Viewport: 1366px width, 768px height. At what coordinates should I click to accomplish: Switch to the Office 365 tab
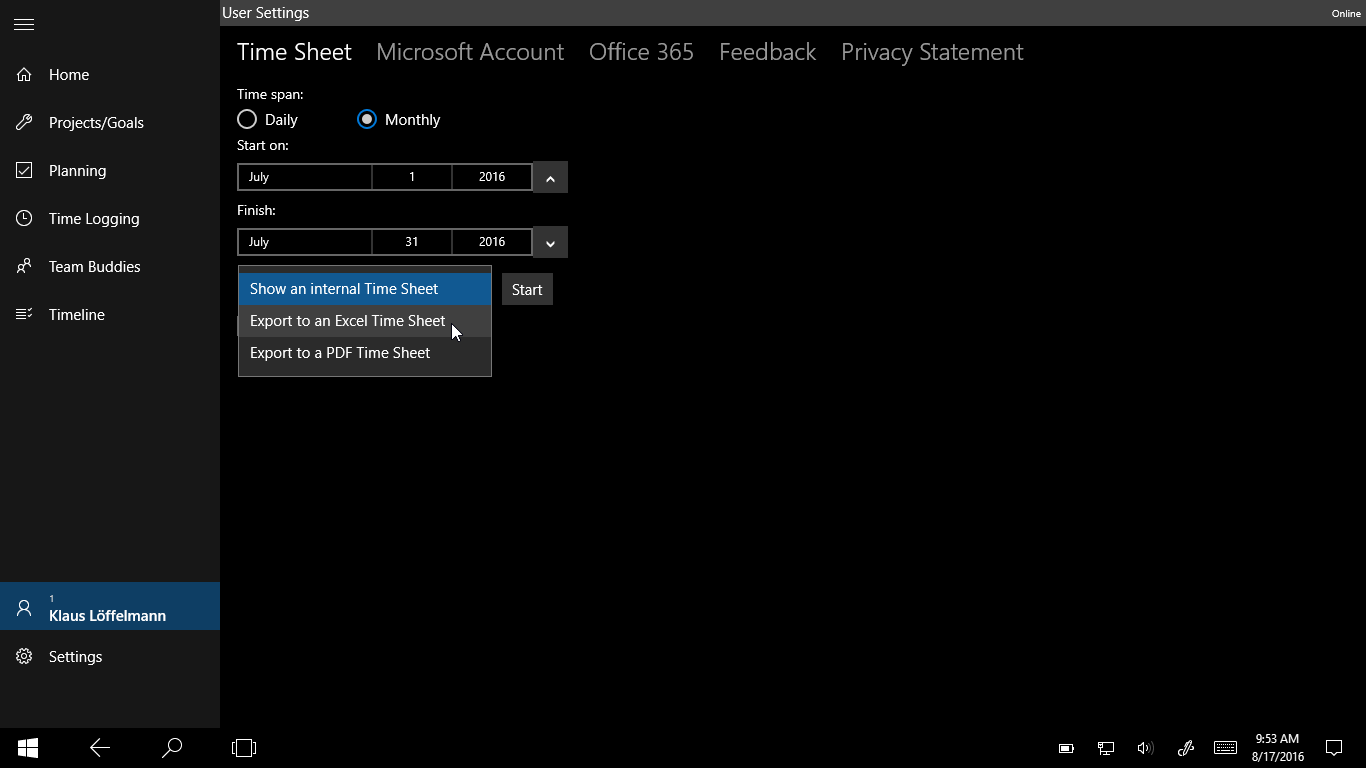click(641, 52)
